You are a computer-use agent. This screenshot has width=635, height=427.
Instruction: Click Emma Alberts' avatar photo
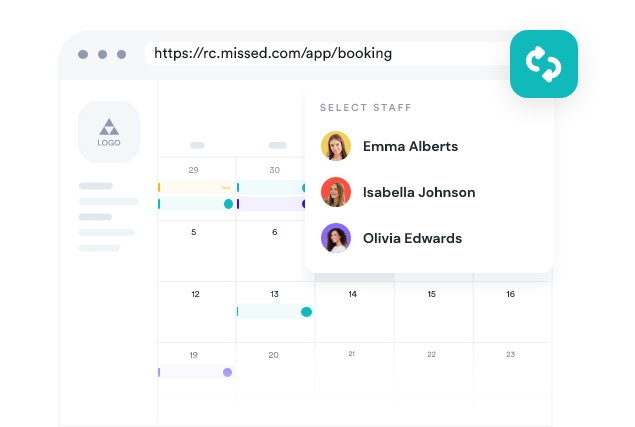tap(336, 146)
